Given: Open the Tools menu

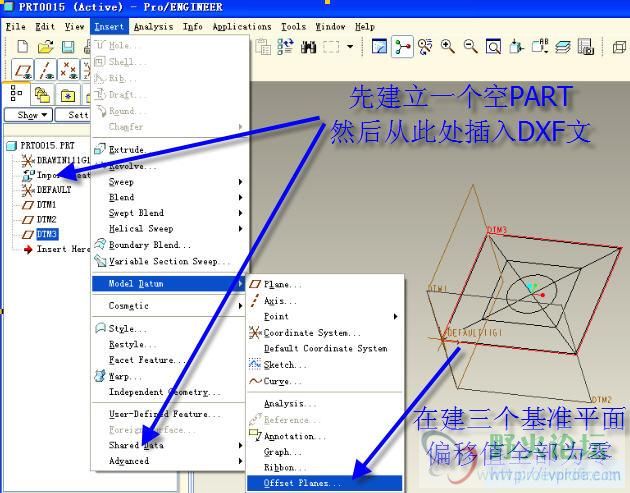Looking at the screenshot, I should point(293,27).
